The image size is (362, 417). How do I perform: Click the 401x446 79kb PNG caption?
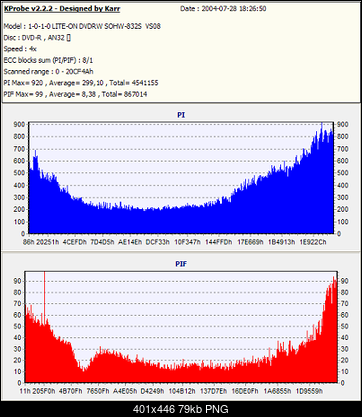click(181, 409)
